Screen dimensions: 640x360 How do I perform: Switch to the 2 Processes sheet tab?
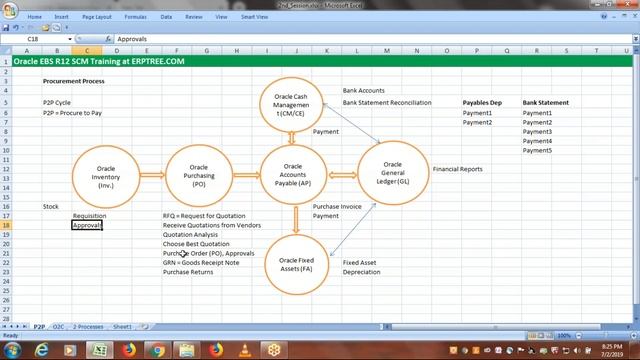tap(88, 327)
